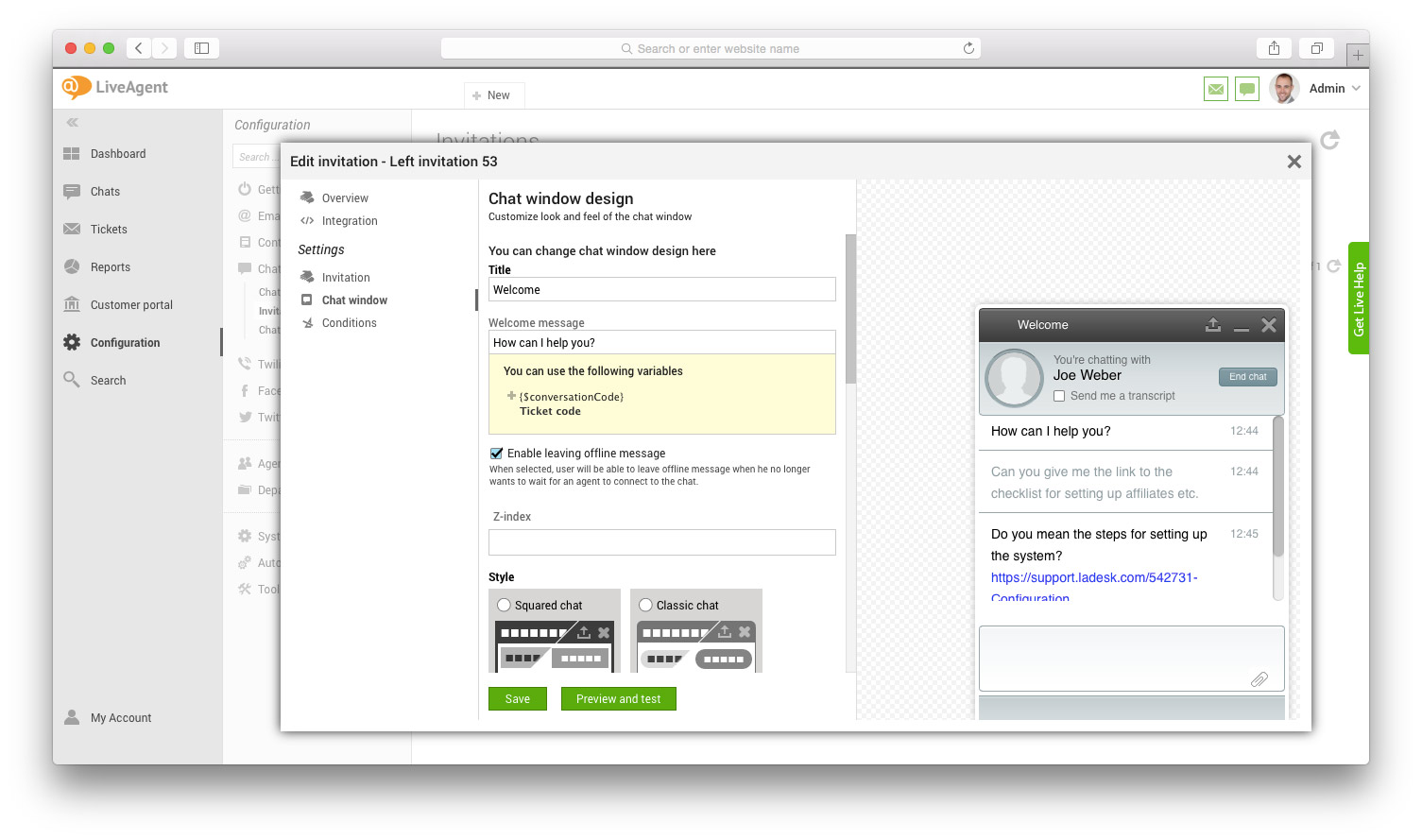1422x840 pixels.
Task: Save the chat window design
Action: (518, 699)
